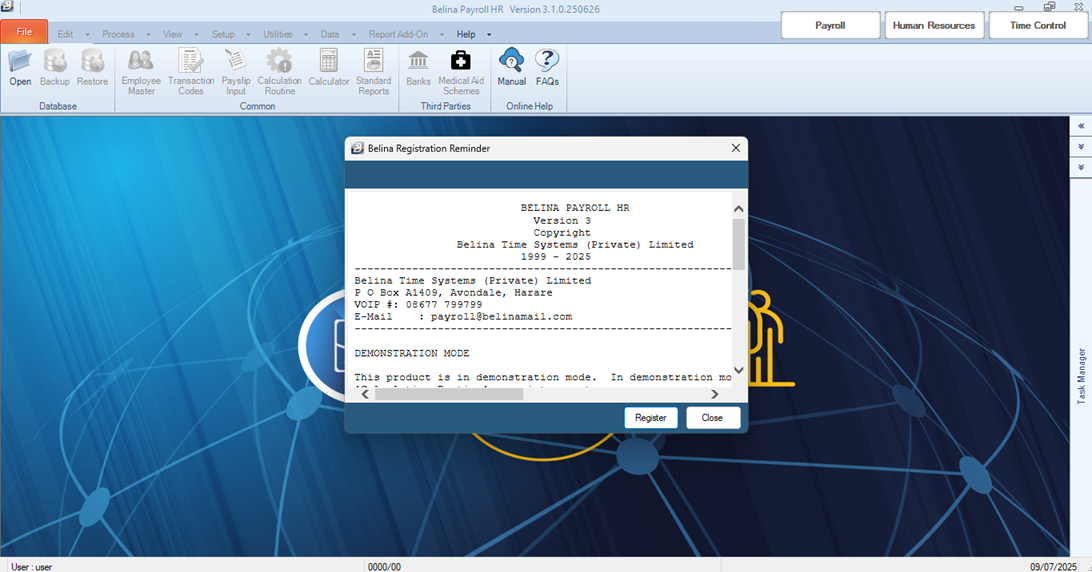Open the Utilities menu
Viewport: 1092px width, 572px height.
tap(277, 34)
